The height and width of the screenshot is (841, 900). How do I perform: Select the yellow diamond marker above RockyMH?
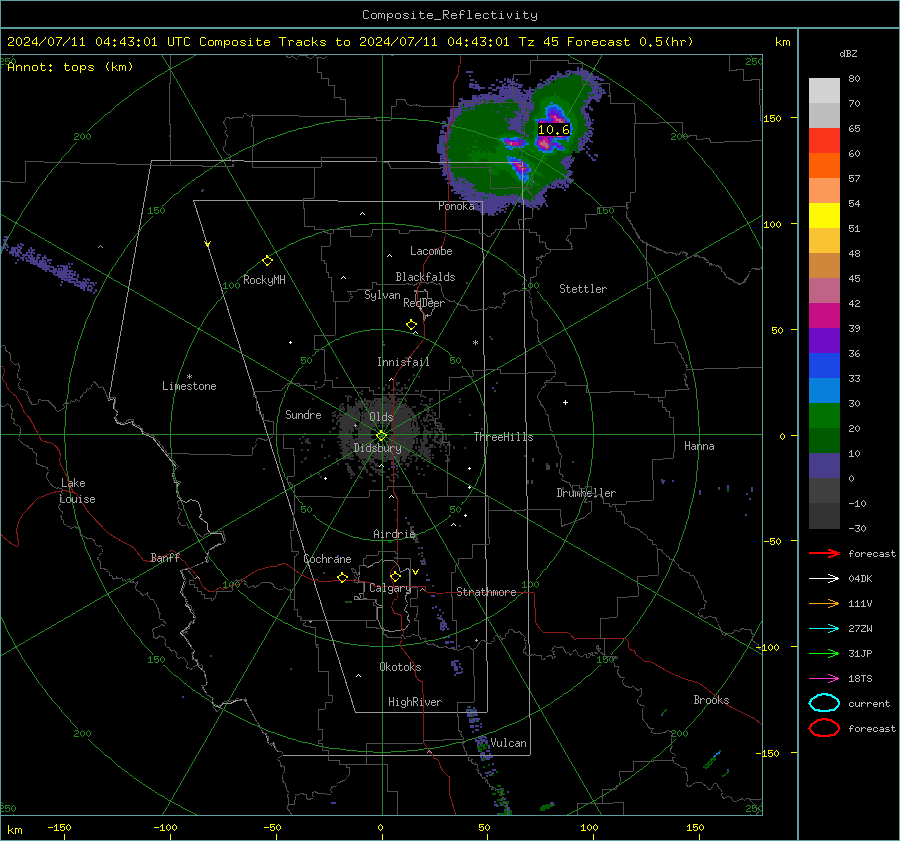click(x=267, y=261)
